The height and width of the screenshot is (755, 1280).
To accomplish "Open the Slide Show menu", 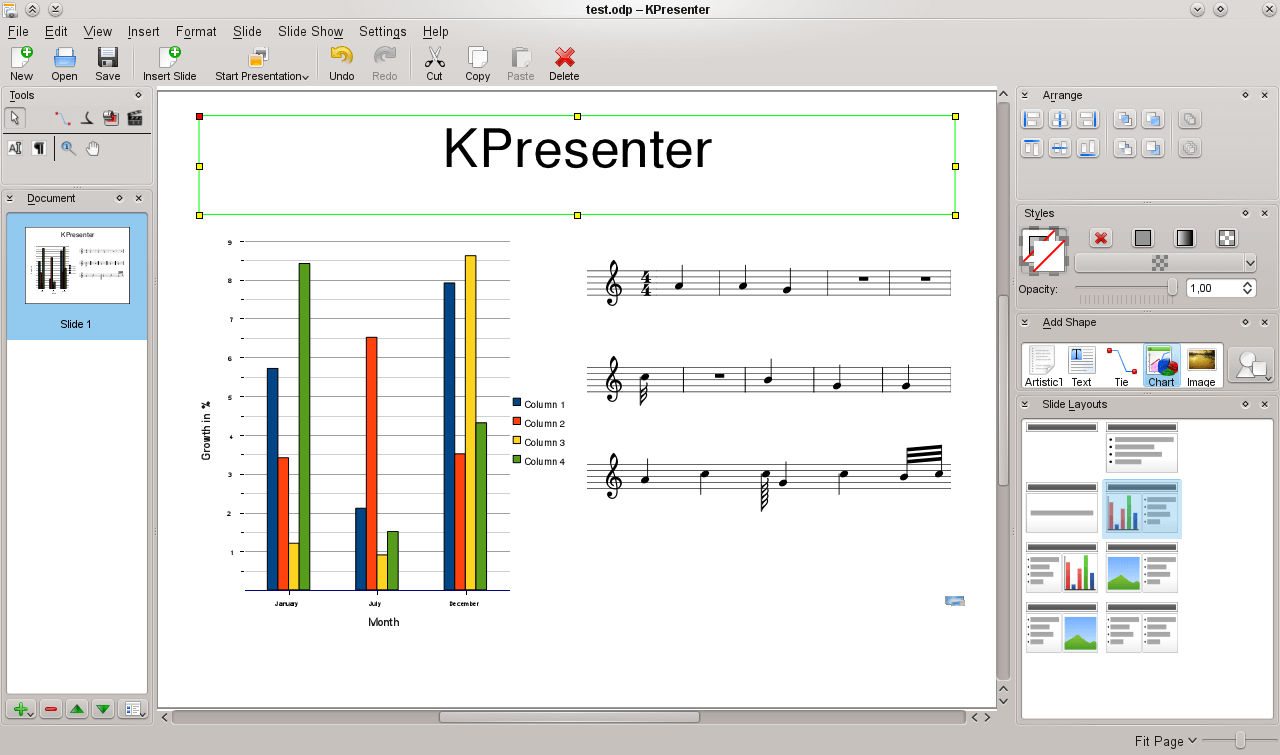I will (x=310, y=31).
